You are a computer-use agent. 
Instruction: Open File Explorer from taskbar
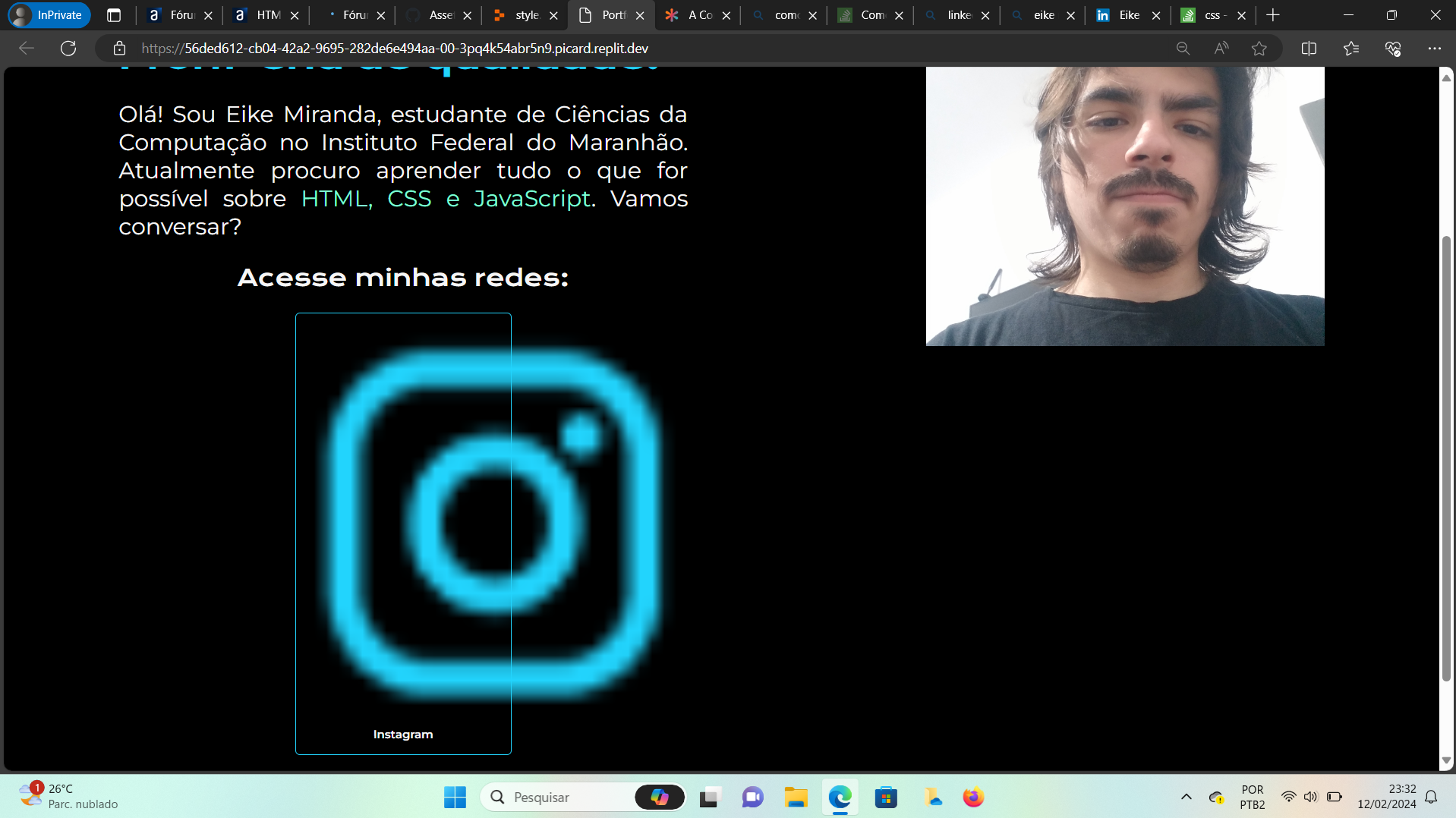pos(796,798)
